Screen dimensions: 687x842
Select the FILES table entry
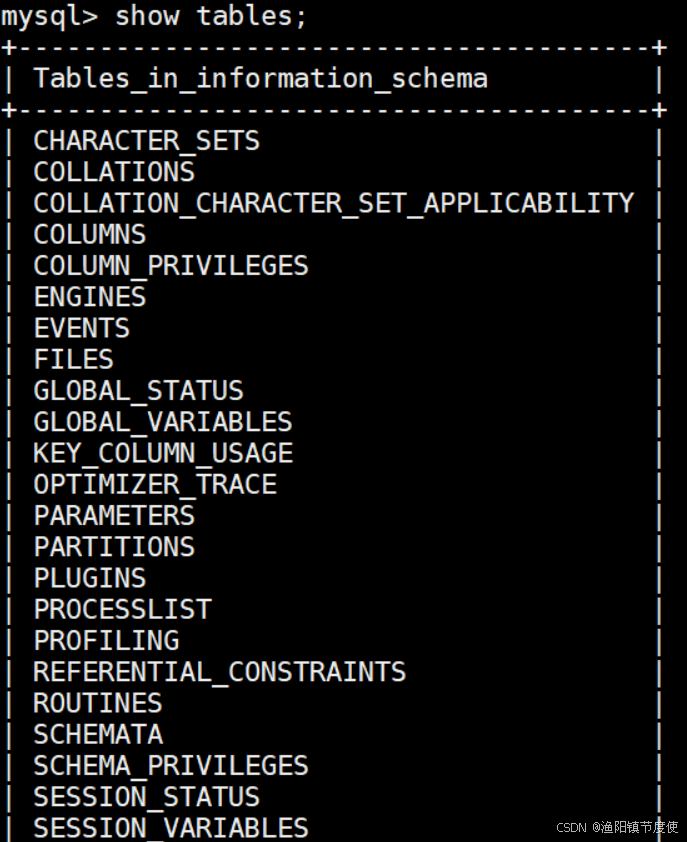pos(74,359)
